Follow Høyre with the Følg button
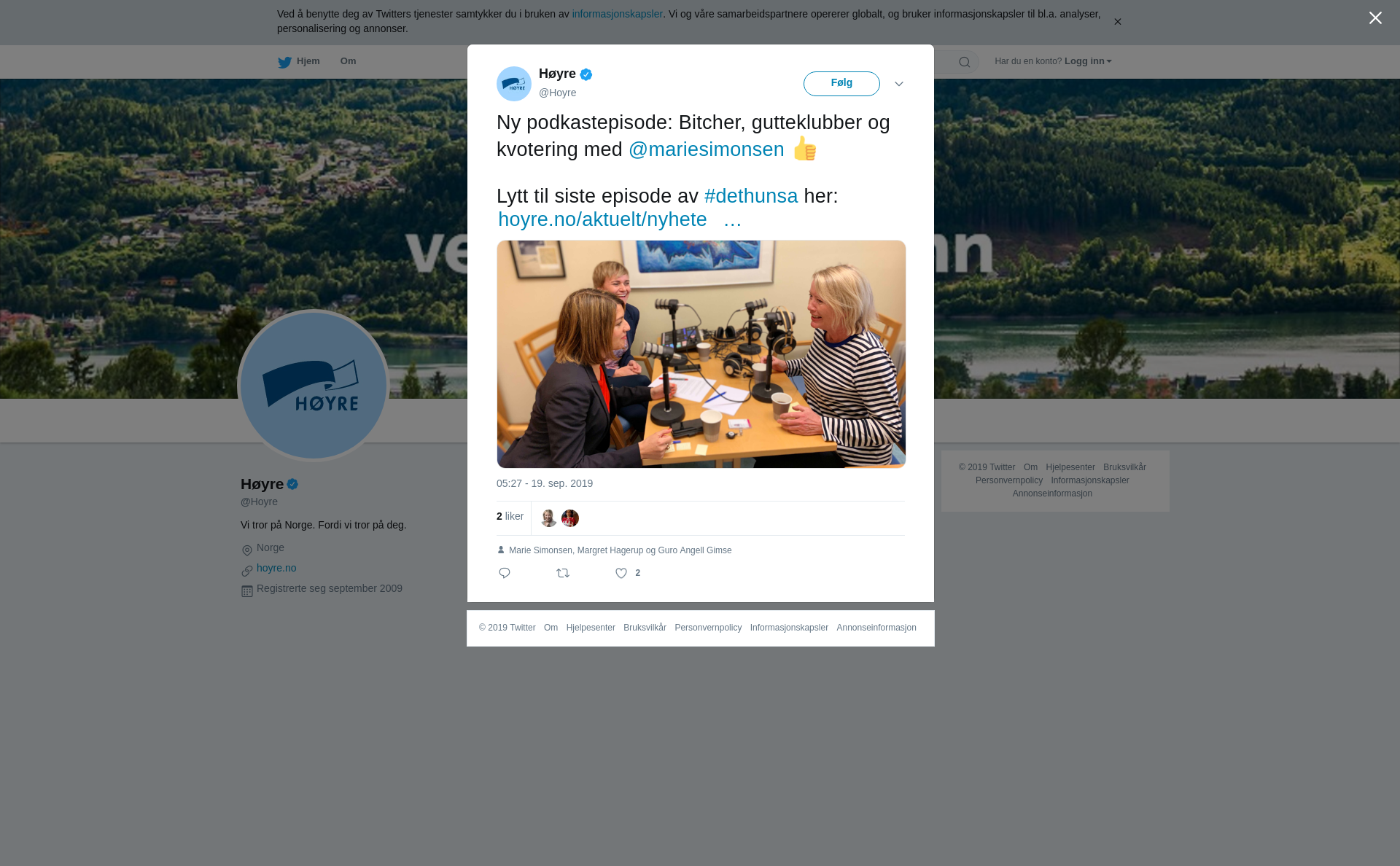The height and width of the screenshot is (866, 1400). 841,84
